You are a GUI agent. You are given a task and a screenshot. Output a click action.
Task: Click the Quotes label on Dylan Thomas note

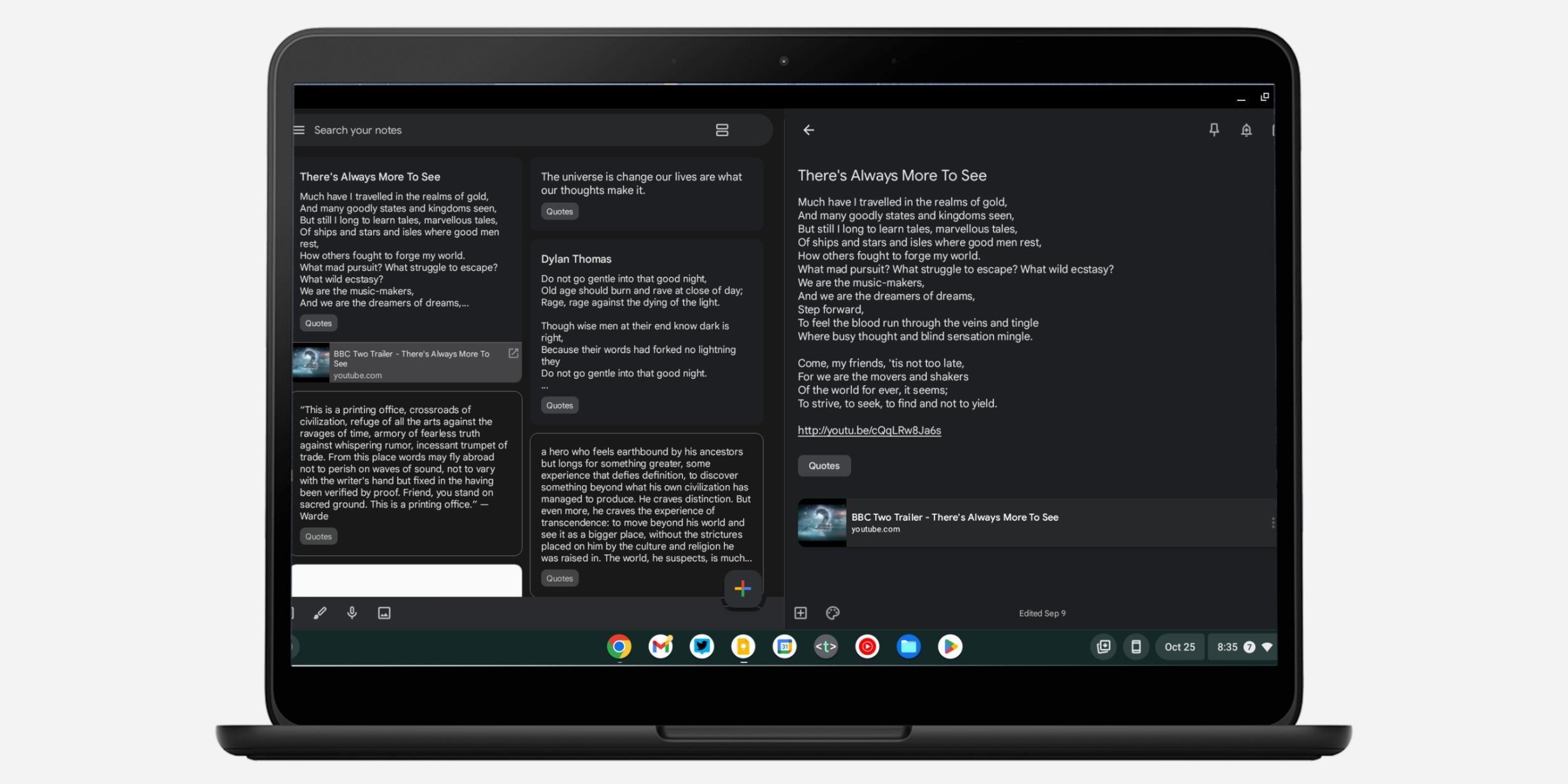[x=558, y=404]
